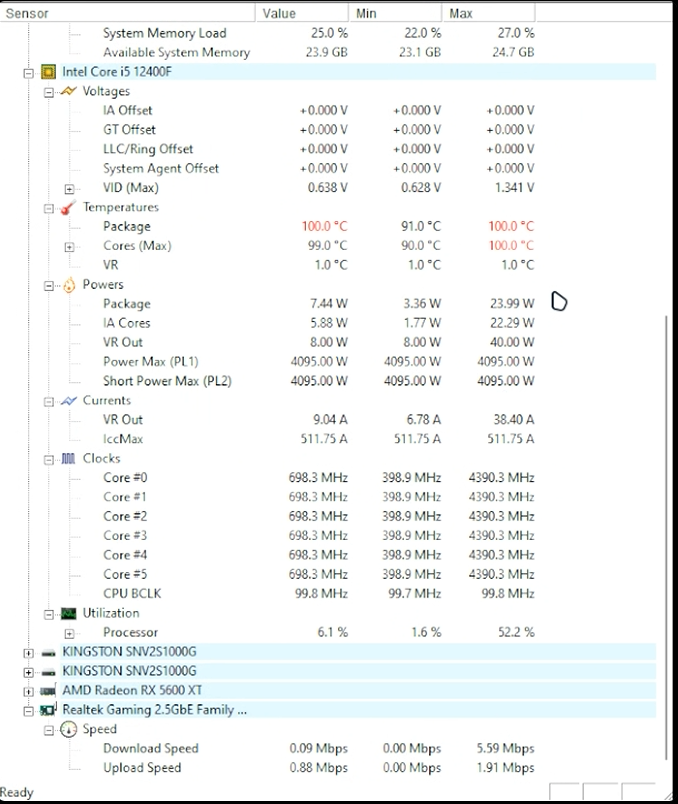
Task: Expand the VID (Max) entry
Action: (x=69, y=189)
